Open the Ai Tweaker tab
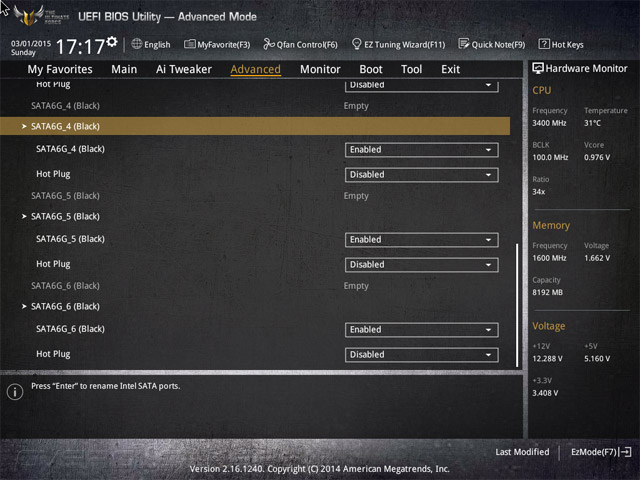Image resolution: width=640 pixels, height=480 pixels. [x=184, y=69]
